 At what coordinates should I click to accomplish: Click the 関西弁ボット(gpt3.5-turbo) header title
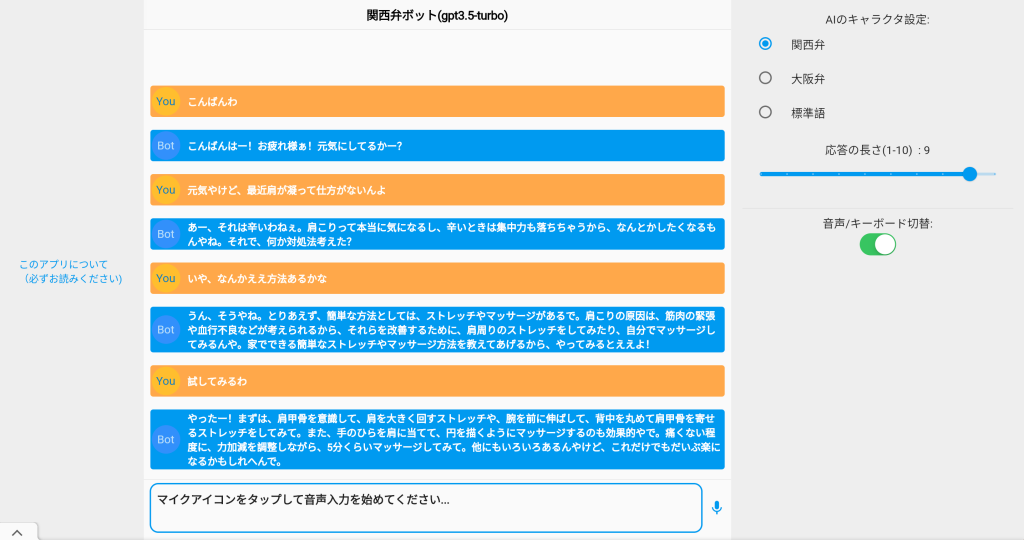click(x=438, y=15)
